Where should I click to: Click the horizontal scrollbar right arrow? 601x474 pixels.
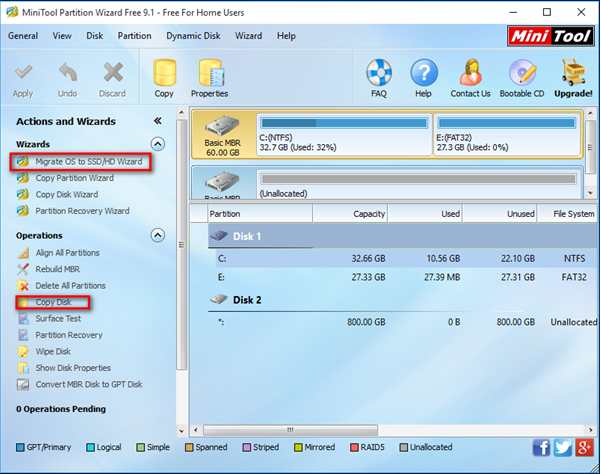coord(591,430)
